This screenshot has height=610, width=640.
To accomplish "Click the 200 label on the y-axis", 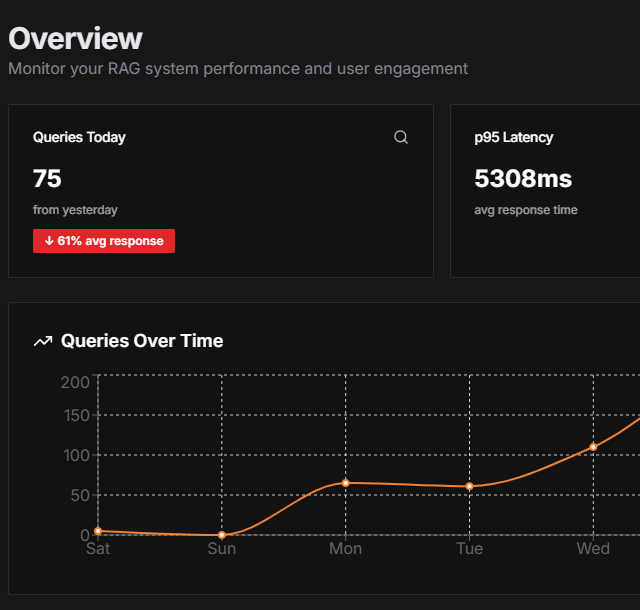I will (x=75, y=382).
